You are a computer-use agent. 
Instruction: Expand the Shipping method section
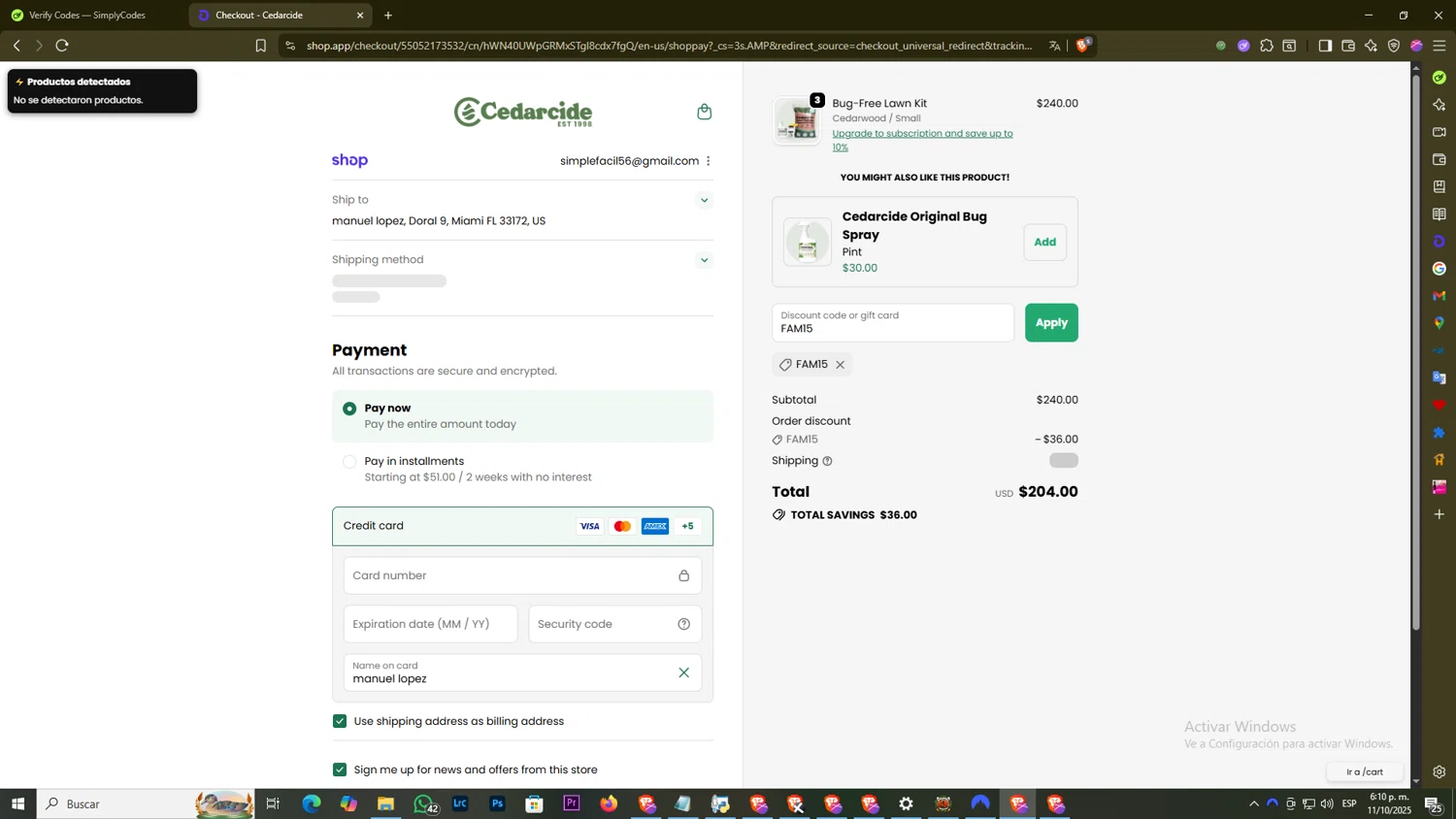(705, 260)
